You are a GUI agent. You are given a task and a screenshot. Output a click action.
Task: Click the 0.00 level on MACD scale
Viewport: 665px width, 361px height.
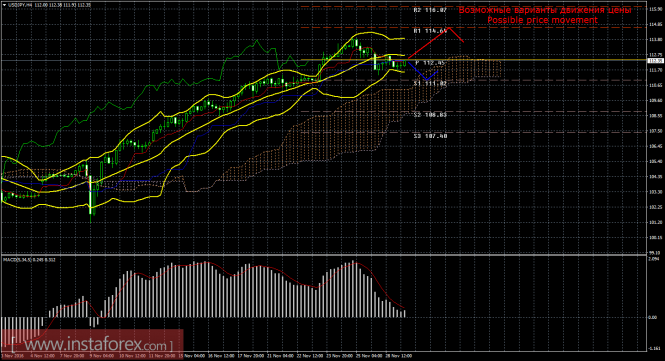click(652, 317)
